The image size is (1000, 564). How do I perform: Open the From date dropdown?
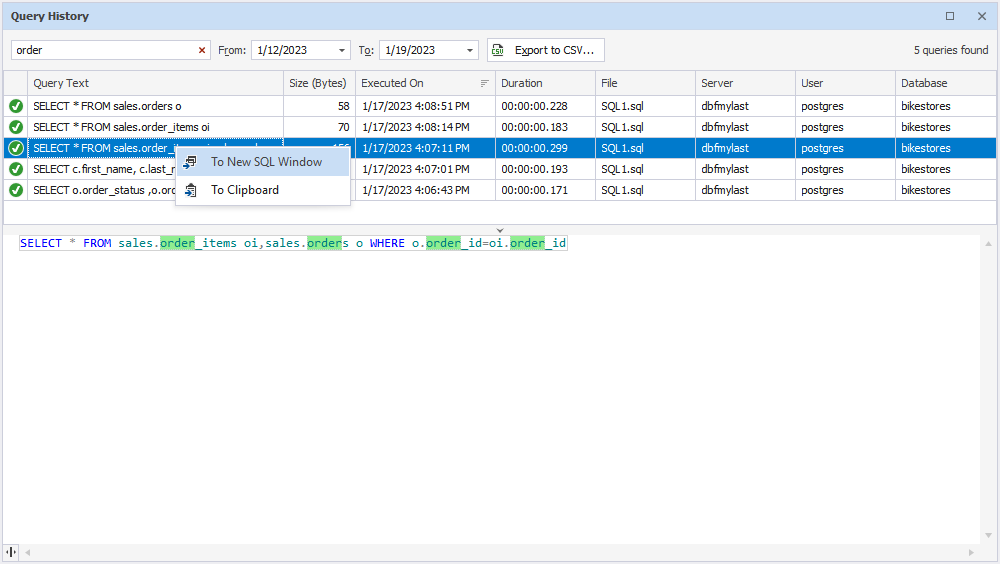click(x=343, y=50)
